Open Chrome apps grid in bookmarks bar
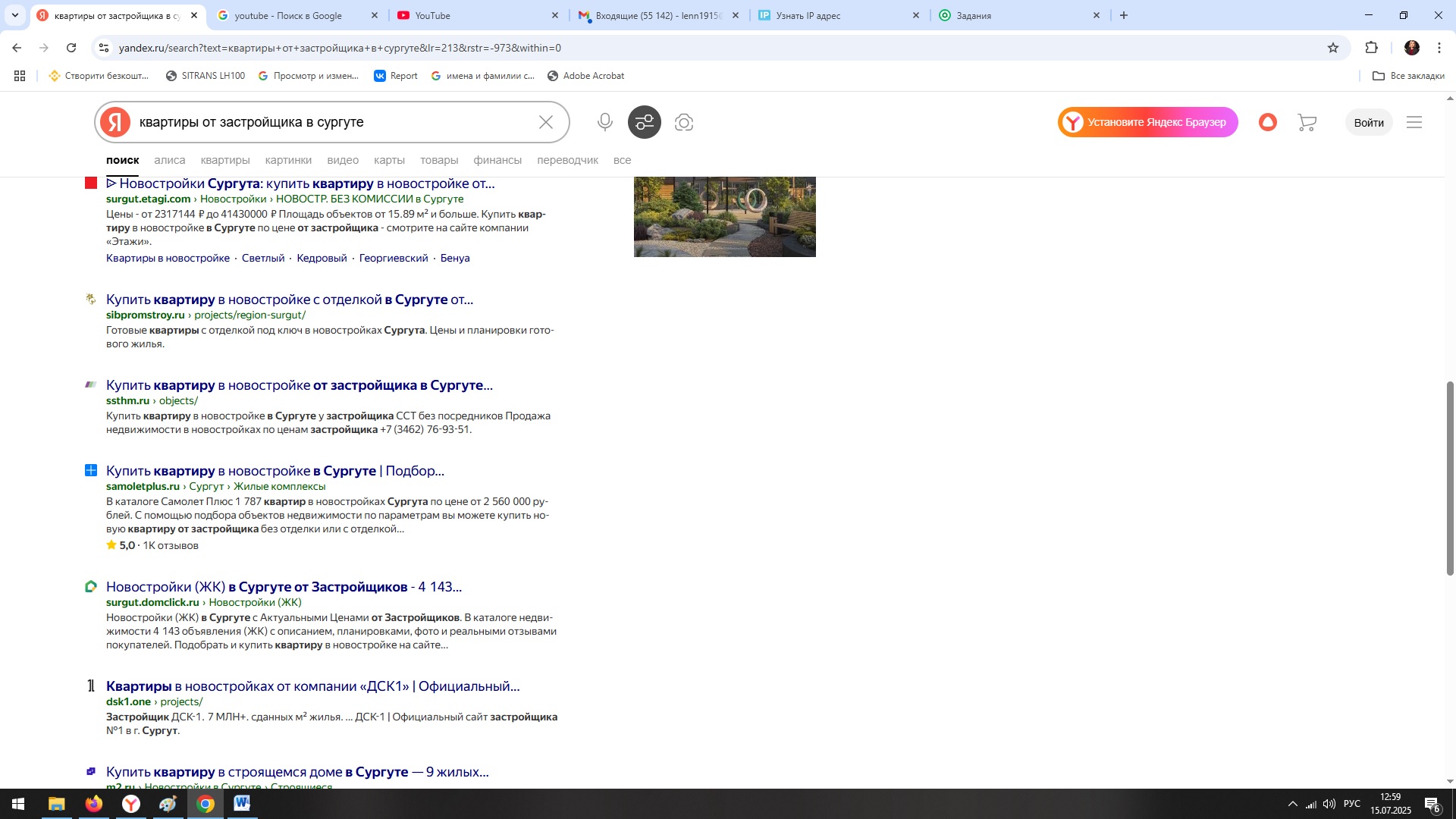Image resolution: width=1456 pixels, height=819 pixels. (20, 76)
